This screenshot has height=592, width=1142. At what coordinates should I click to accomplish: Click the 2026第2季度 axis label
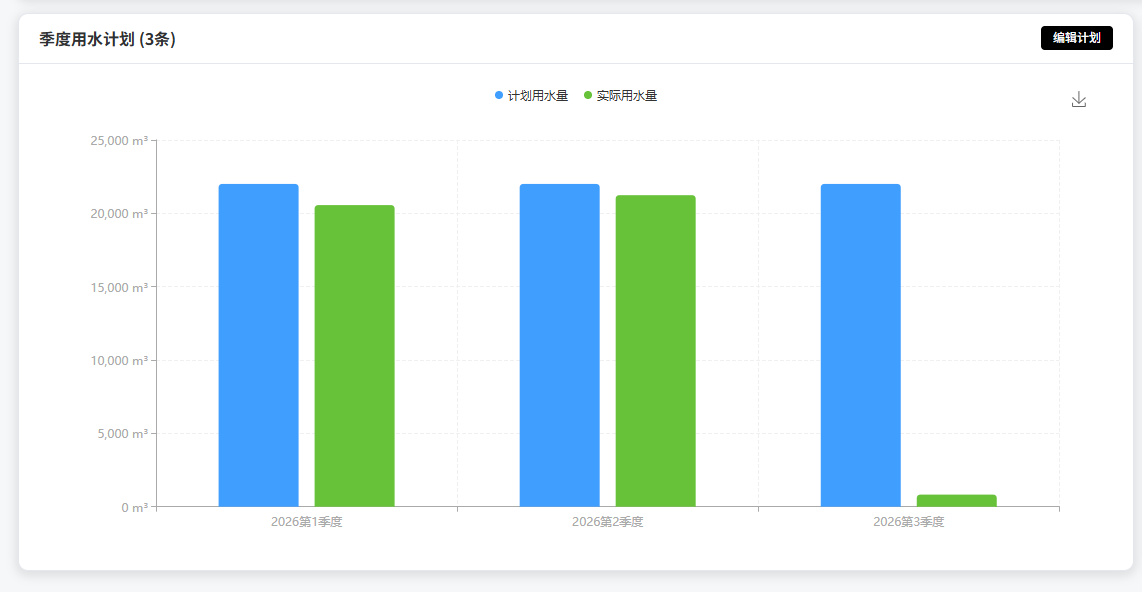pos(607,522)
